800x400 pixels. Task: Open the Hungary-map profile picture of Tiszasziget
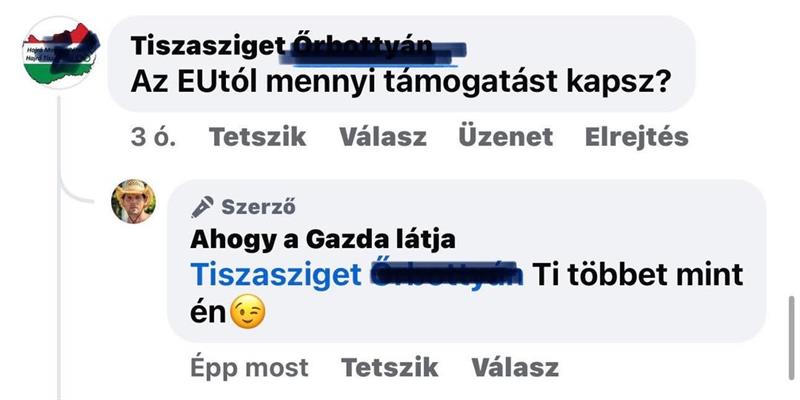(61, 53)
